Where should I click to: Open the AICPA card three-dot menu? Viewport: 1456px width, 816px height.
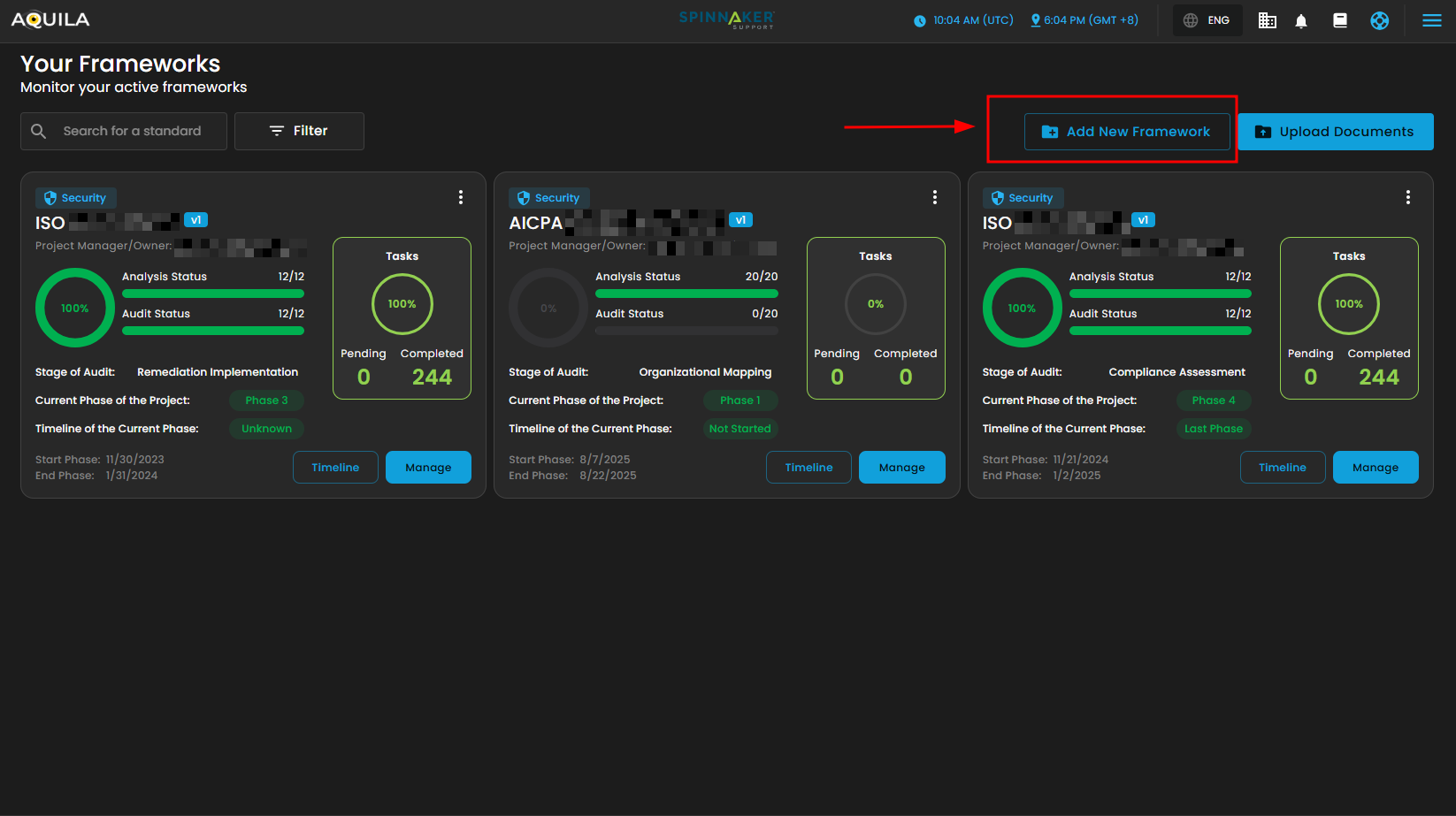pyautogui.click(x=934, y=197)
